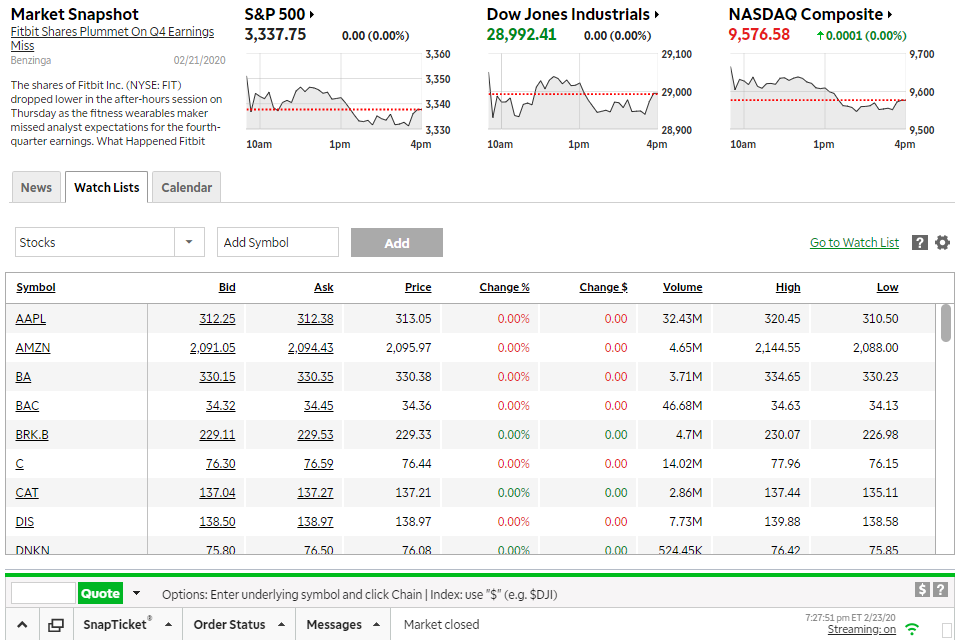Sort by the Price column header
Screen dimensions: 958x640
point(418,287)
